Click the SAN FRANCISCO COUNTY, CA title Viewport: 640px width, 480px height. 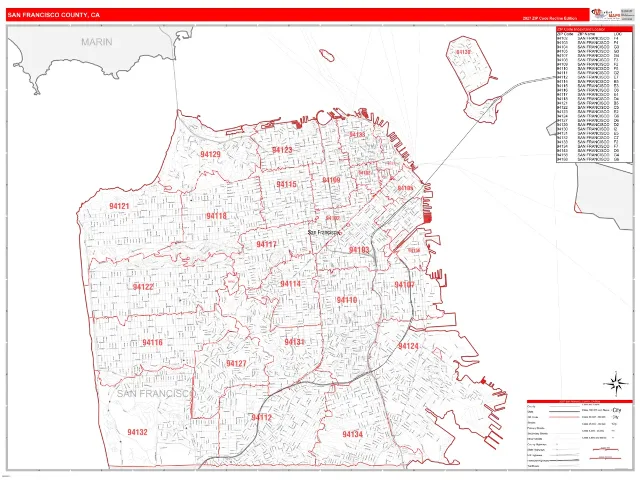coord(53,15)
